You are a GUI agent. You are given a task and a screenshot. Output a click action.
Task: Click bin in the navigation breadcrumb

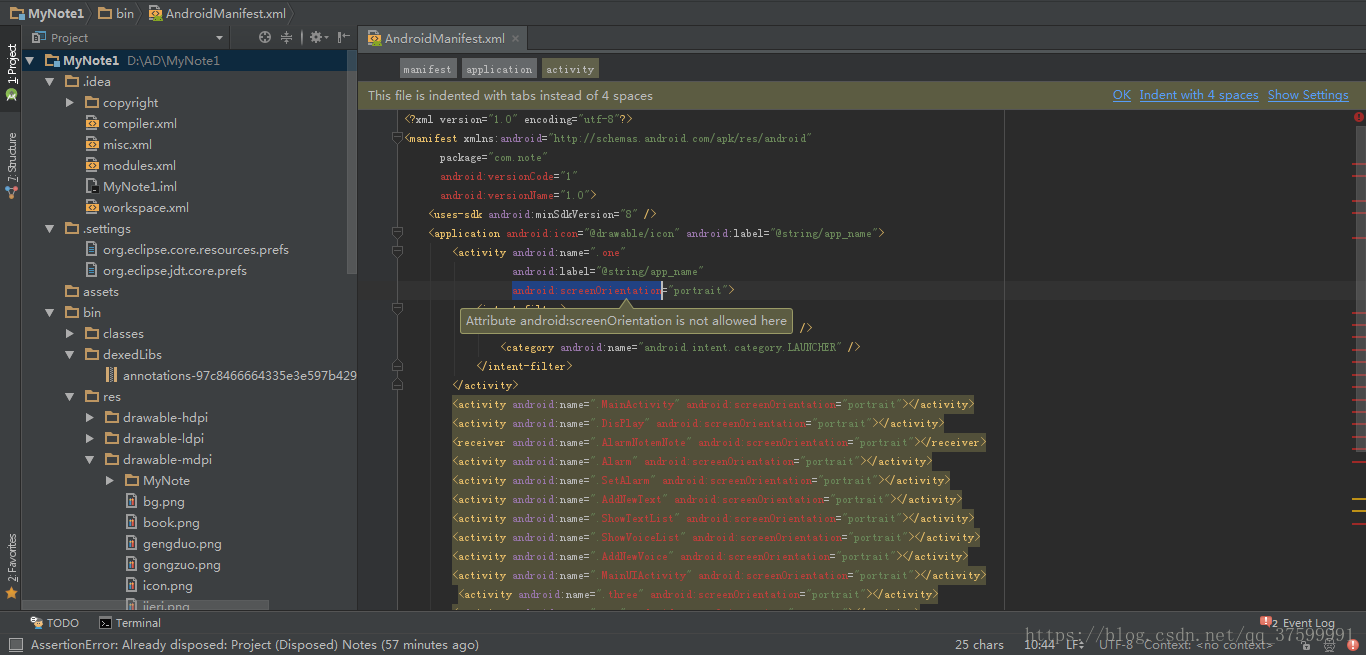pos(116,14)
